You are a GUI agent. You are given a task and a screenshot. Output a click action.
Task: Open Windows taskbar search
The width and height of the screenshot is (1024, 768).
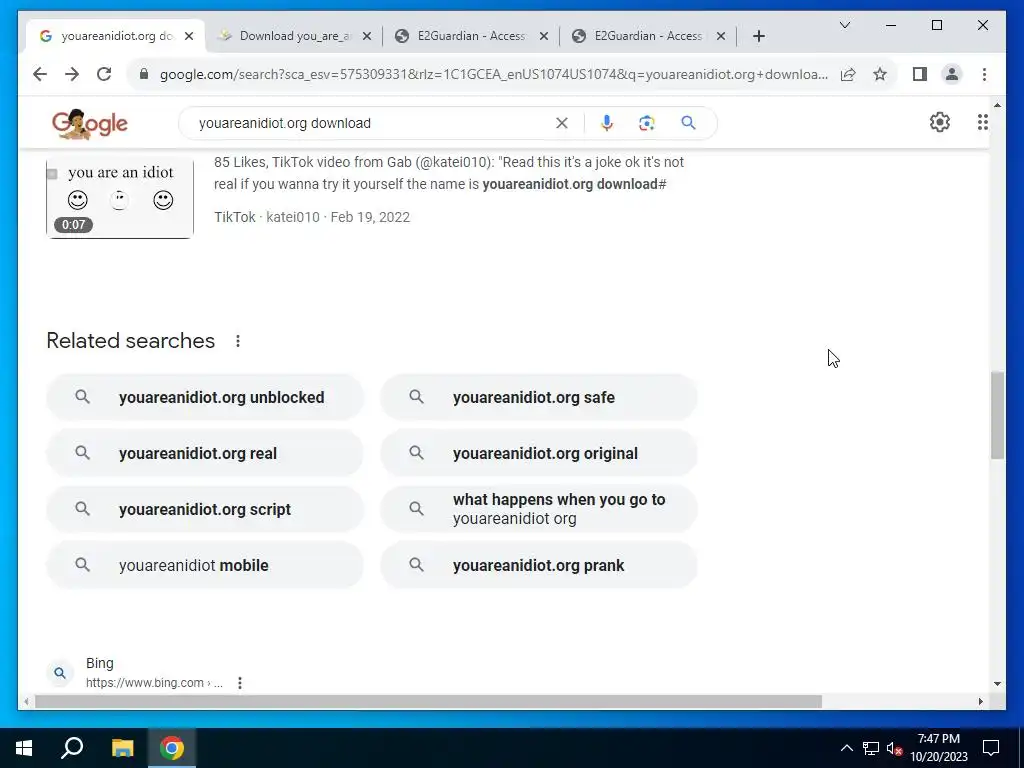72,748
